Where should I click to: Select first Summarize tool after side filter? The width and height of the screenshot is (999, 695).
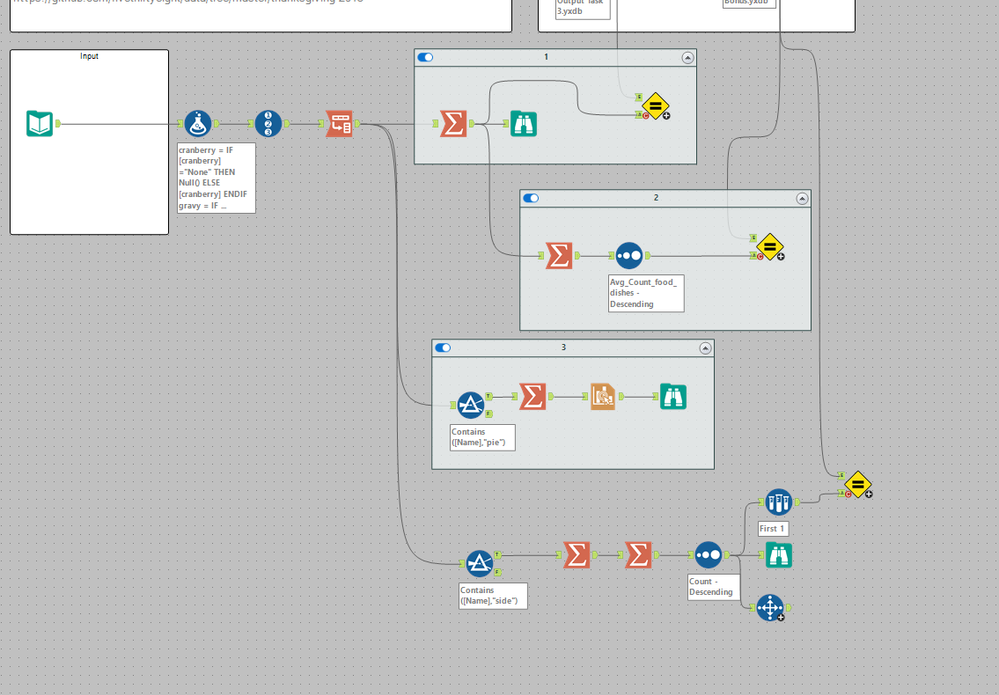click(x=577, y=555)
